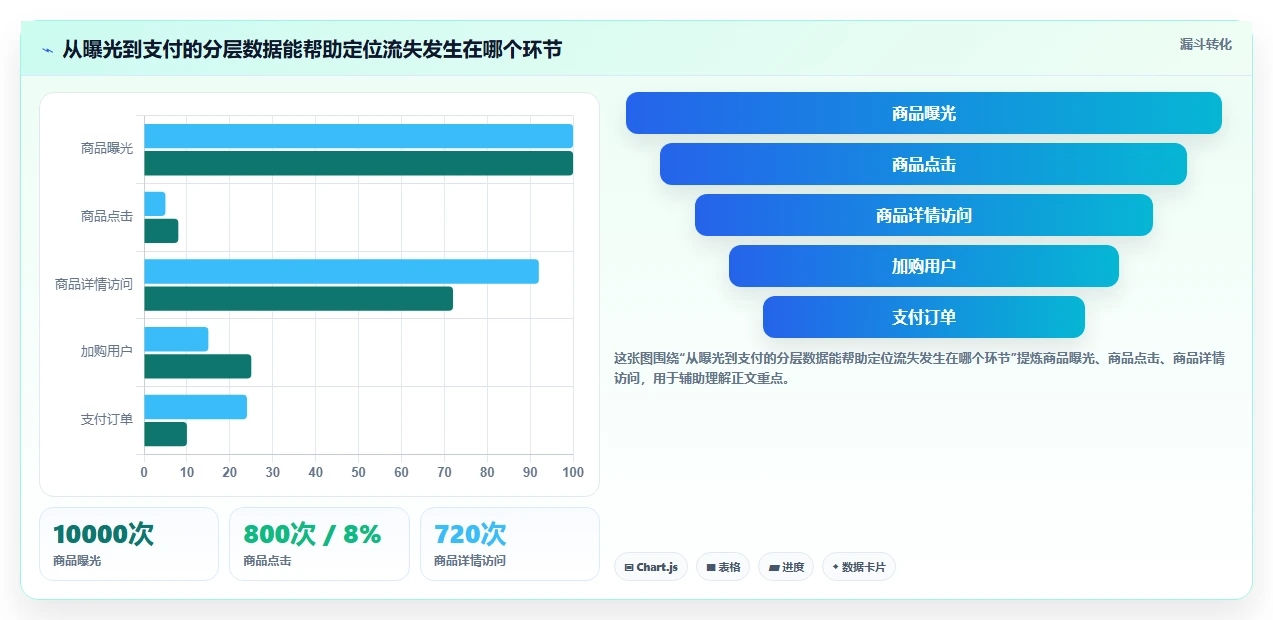Click the 商品点击 chart axis label
The image size is (1273, 620).
click(107, 216)
